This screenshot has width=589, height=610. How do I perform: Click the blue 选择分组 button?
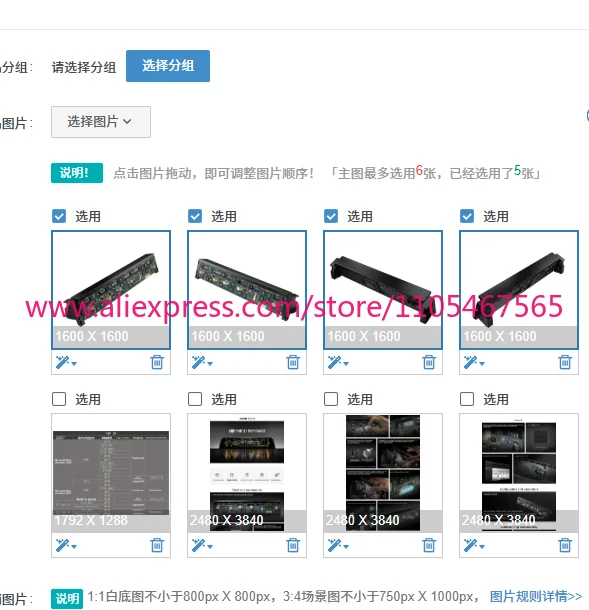(168, 66)
